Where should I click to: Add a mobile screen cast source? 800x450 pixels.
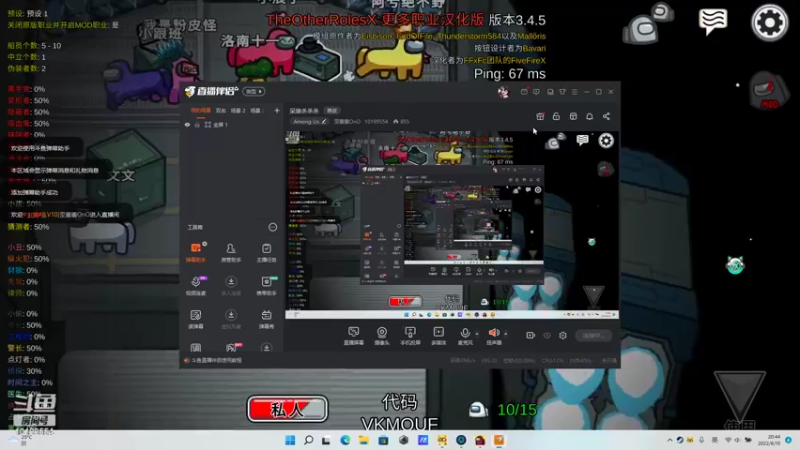point(410,336)
